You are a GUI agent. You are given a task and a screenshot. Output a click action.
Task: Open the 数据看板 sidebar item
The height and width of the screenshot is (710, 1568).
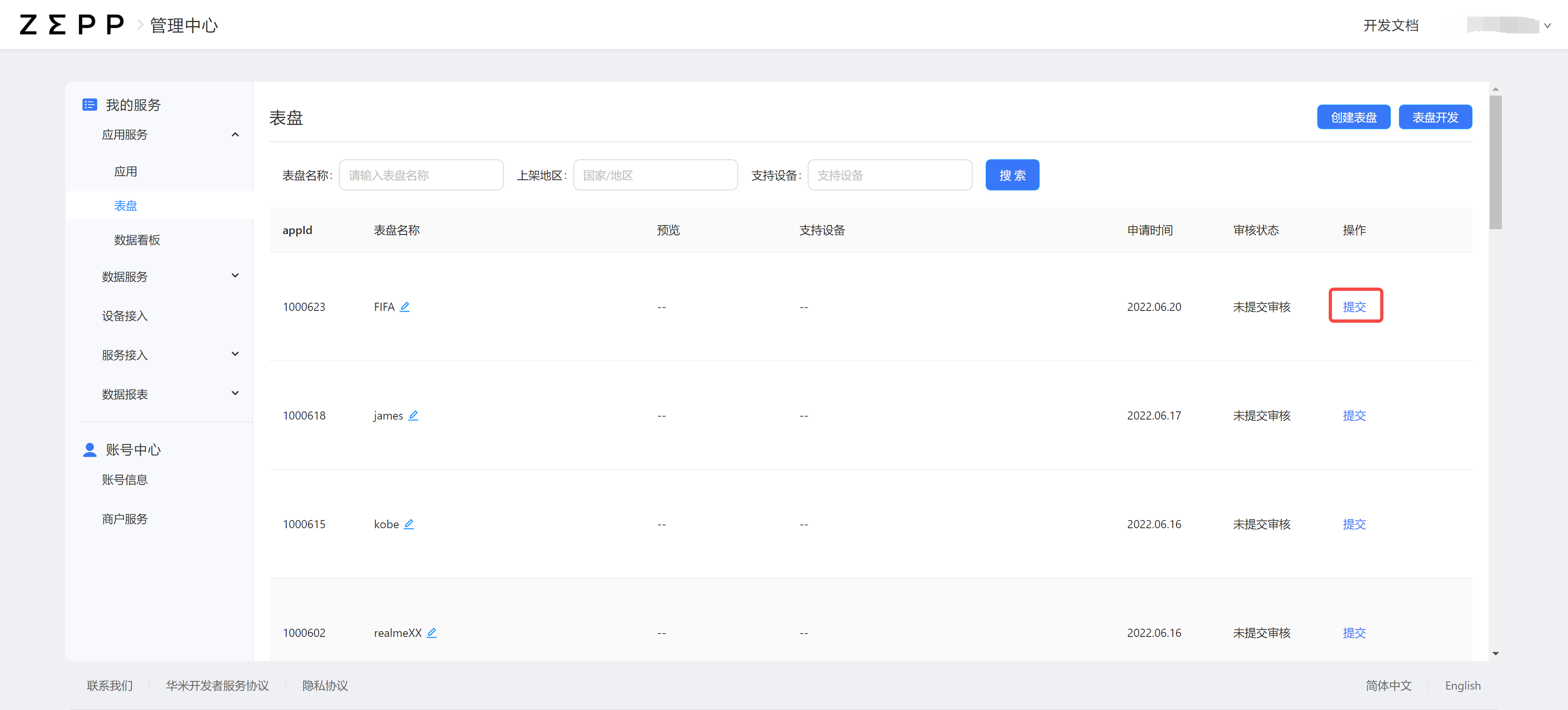(137, 240)
